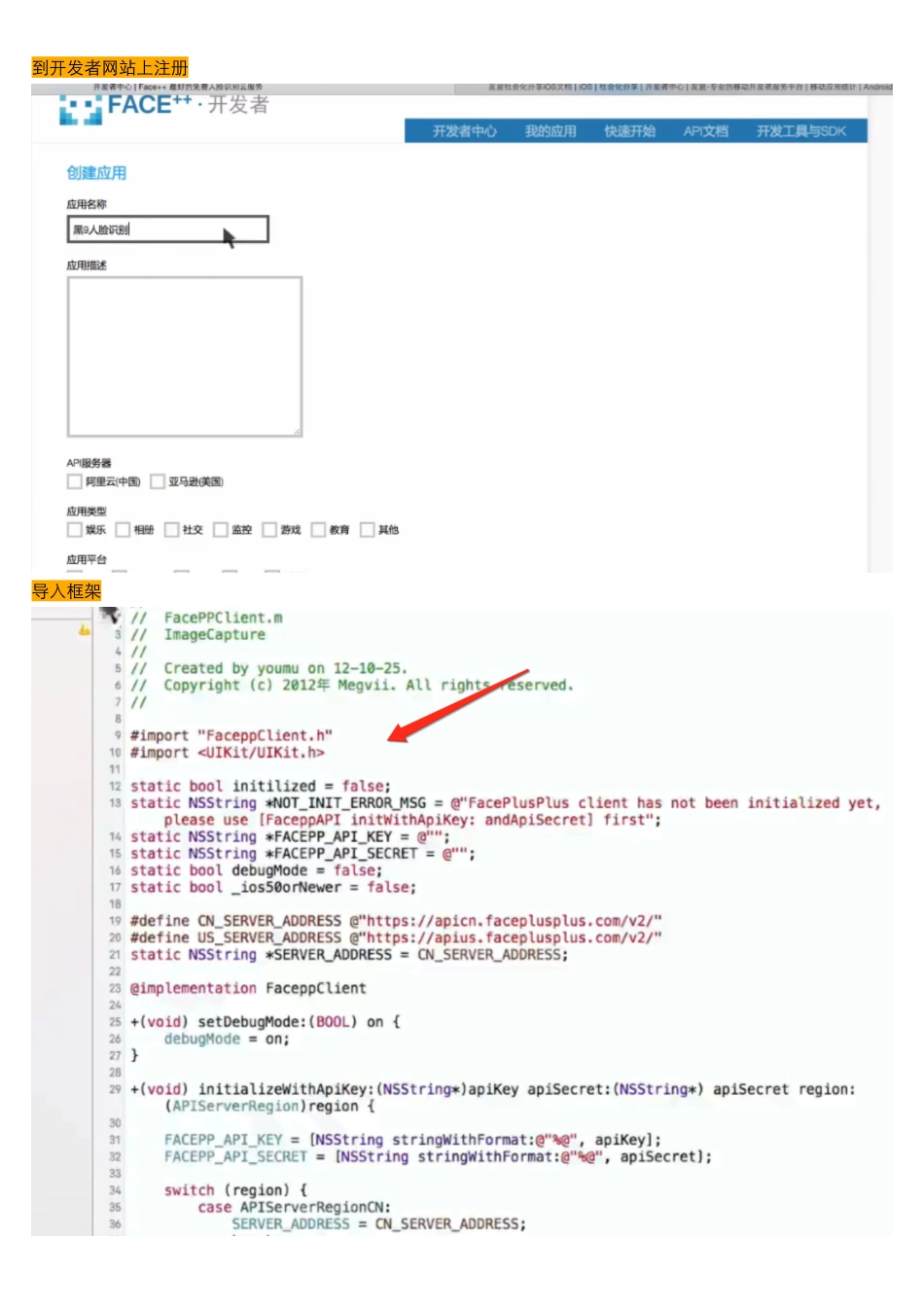Image resolution: width=924 pixels, height=1308 pixels.
Task: Click inside the 应用描述 text area
Action: 184,356
